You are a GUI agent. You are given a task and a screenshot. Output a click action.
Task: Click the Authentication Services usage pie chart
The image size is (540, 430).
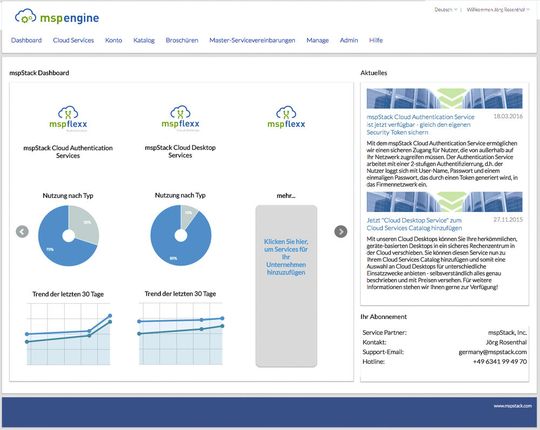pos(69,236)
